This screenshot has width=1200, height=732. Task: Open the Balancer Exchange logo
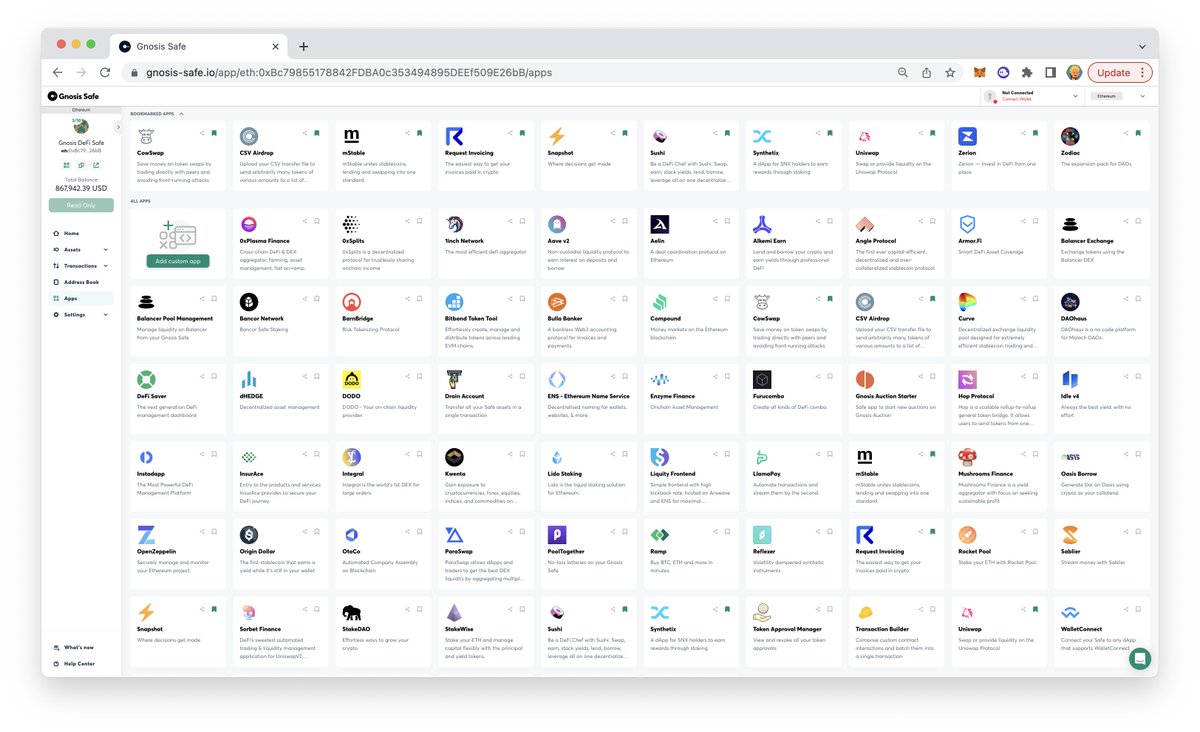tap(1070, 224)
